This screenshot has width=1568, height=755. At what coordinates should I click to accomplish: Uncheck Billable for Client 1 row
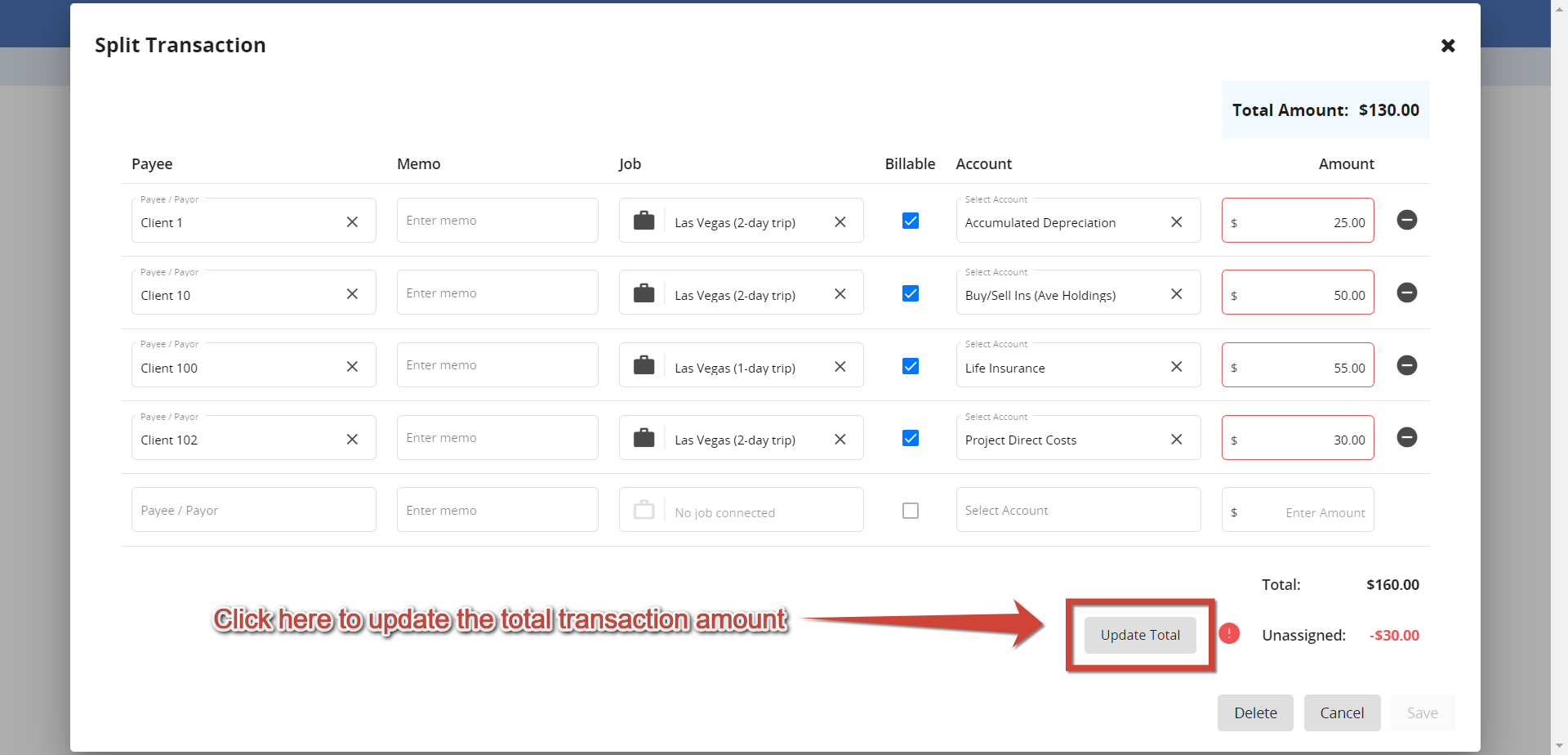point(911,221)
